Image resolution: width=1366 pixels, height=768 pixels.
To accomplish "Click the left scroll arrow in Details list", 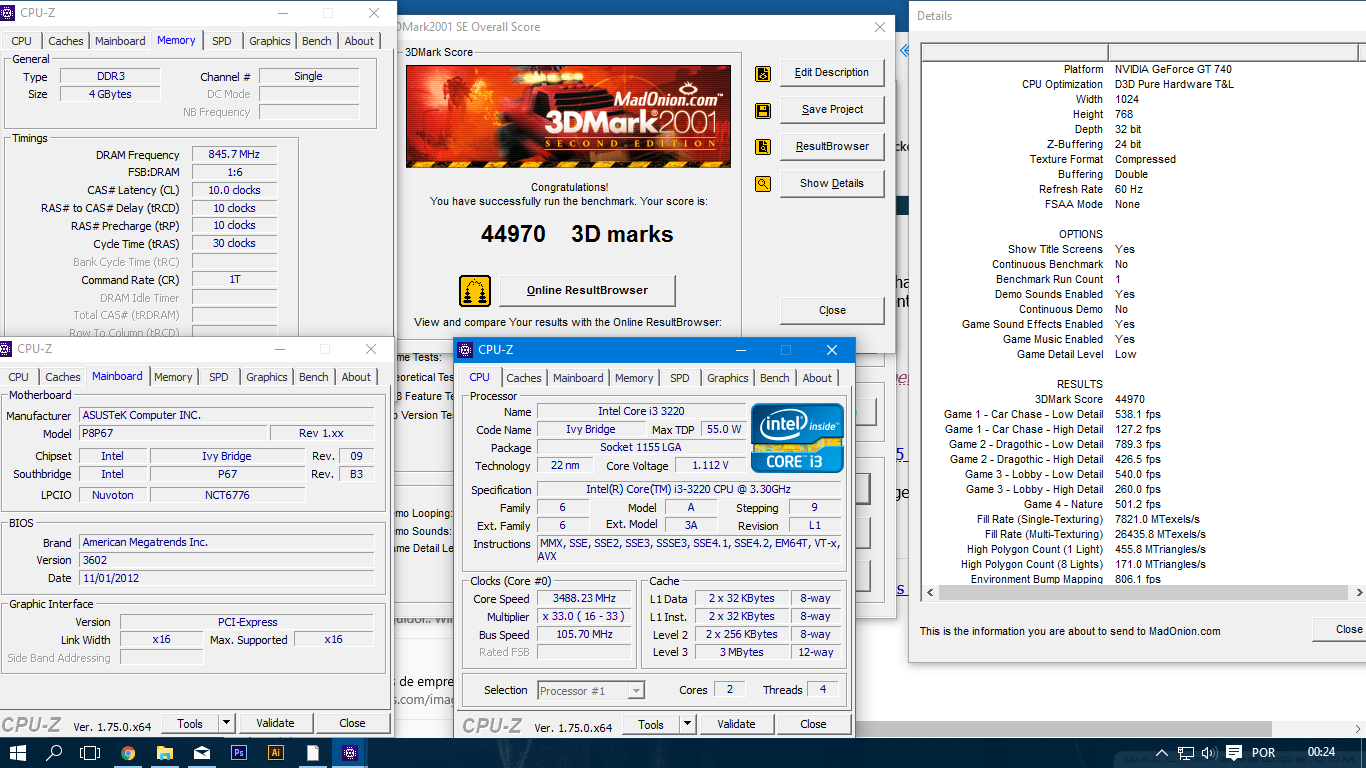I will pos(930,592).
